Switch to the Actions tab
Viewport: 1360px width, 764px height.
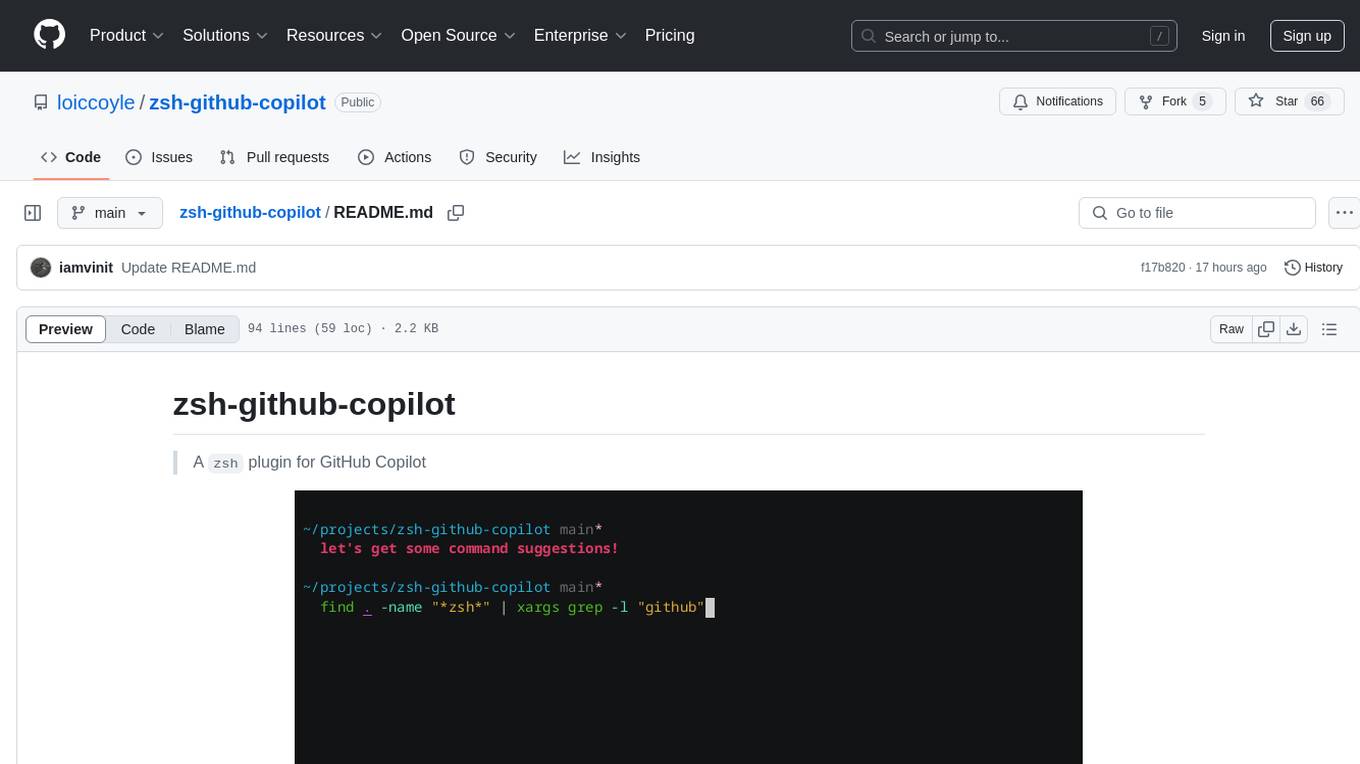coord(394,157)
